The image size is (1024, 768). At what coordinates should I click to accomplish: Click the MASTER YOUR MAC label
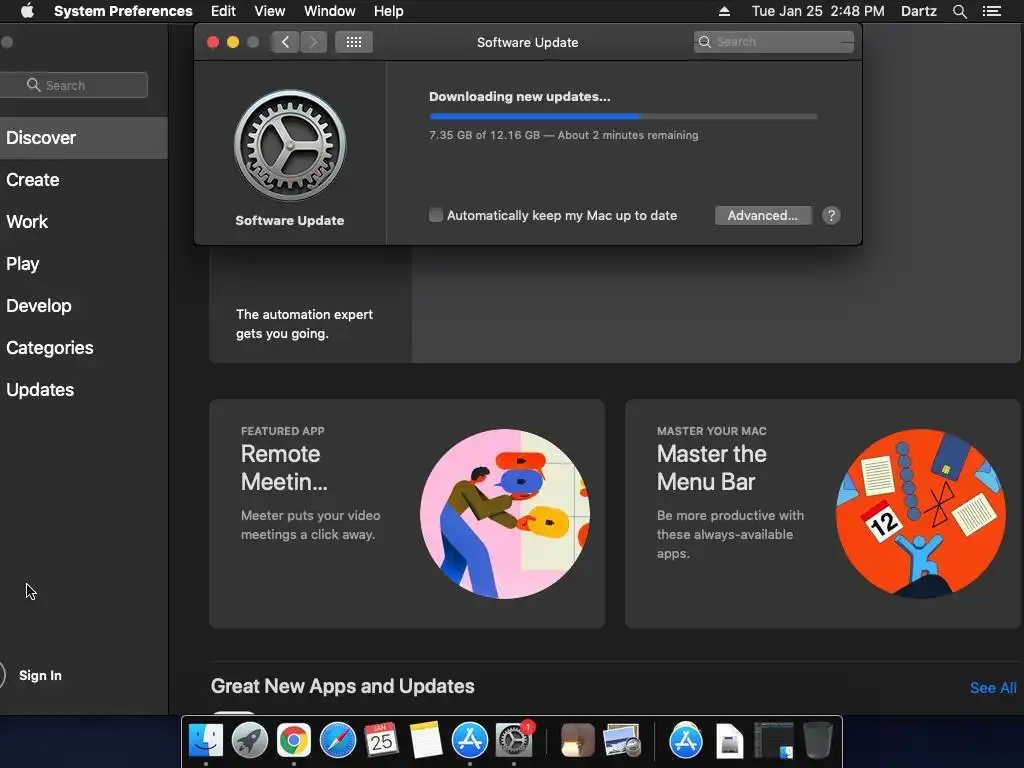712,431
